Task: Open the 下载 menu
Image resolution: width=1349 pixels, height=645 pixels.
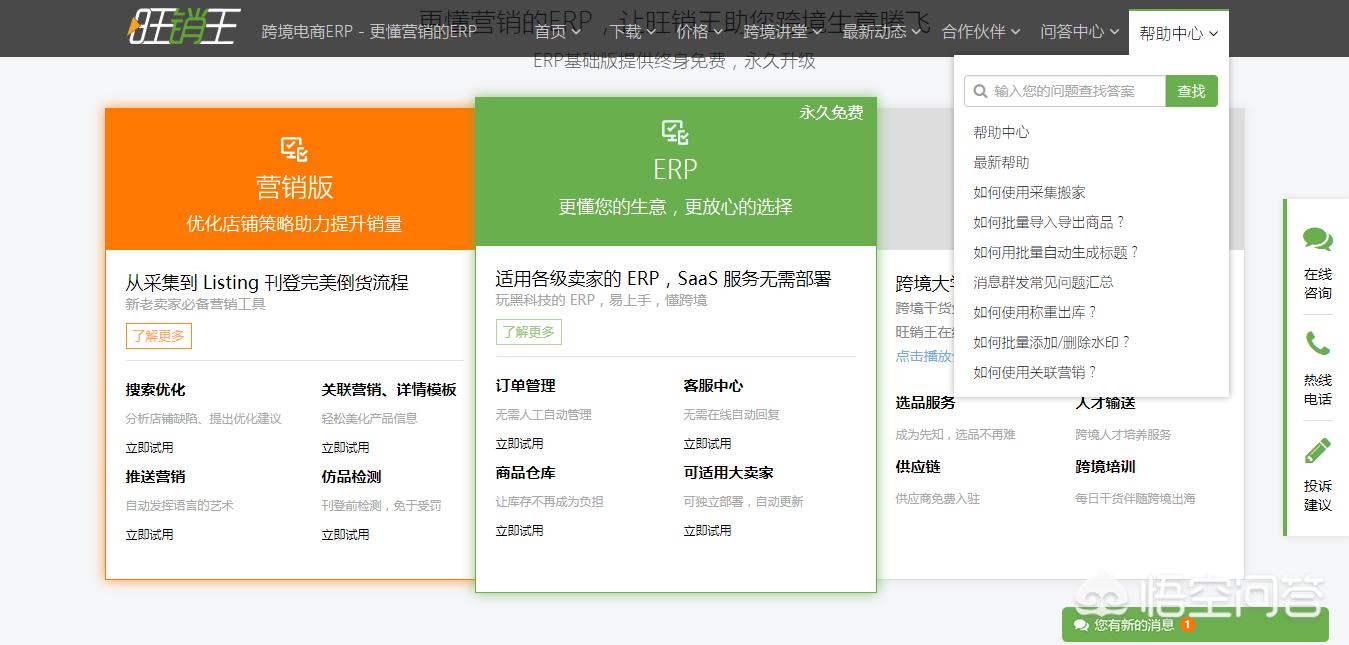Action: point(628,31)
